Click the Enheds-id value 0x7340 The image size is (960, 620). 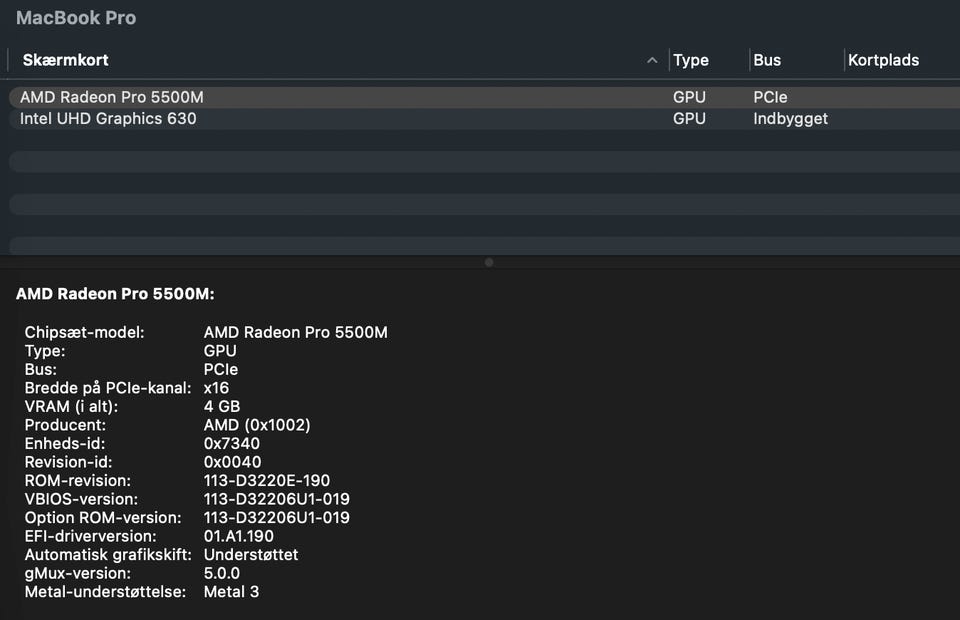click(x=232, y=444)
